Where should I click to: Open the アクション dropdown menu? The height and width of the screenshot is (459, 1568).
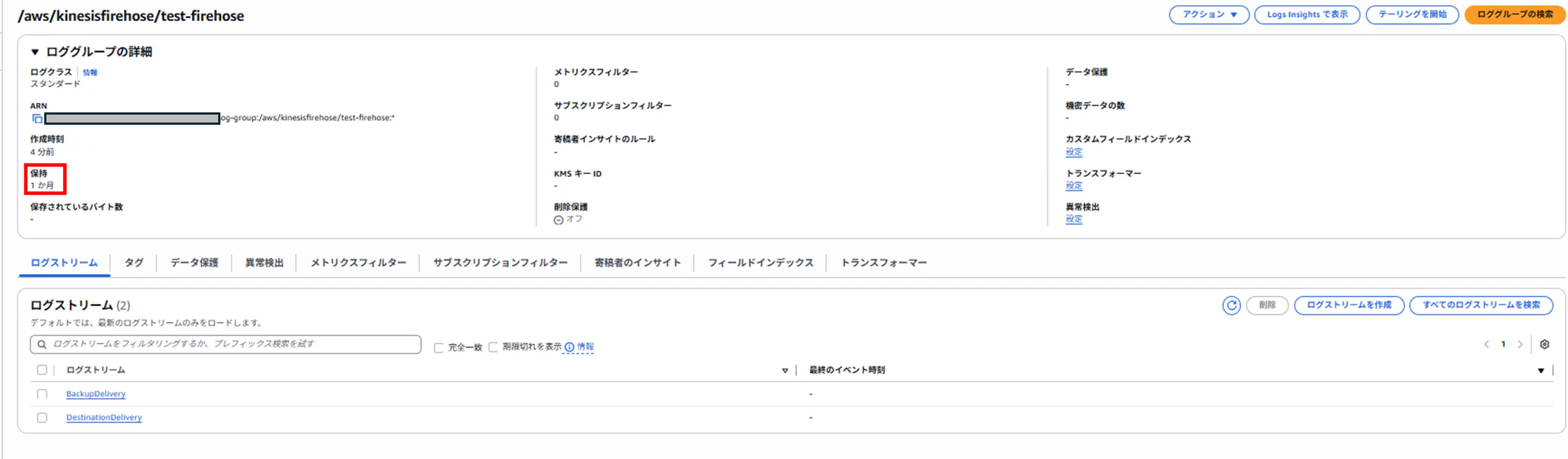click(x=1209, y=15)
